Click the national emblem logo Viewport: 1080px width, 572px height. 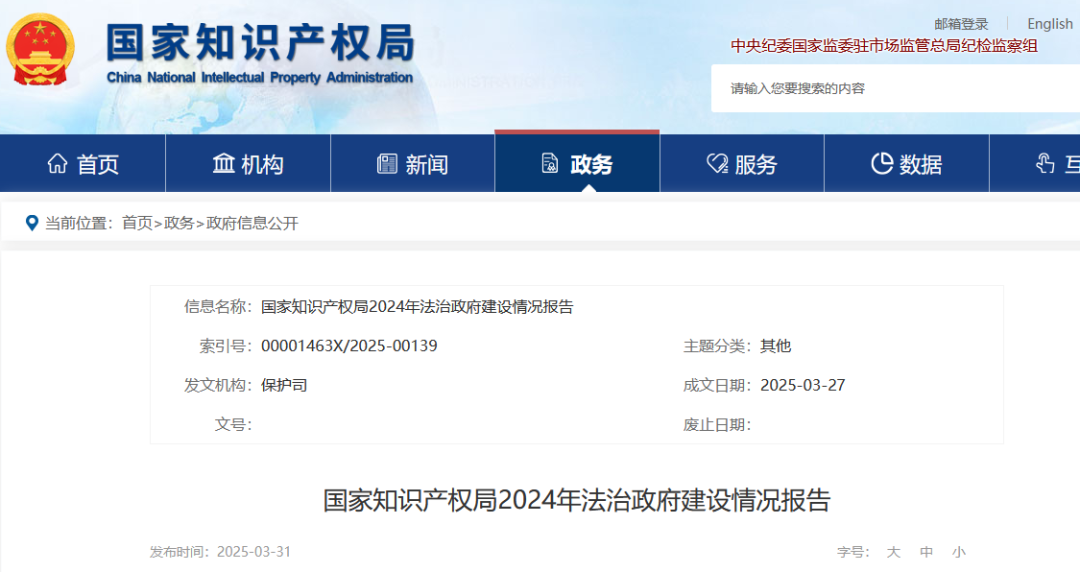pos(40,48)
